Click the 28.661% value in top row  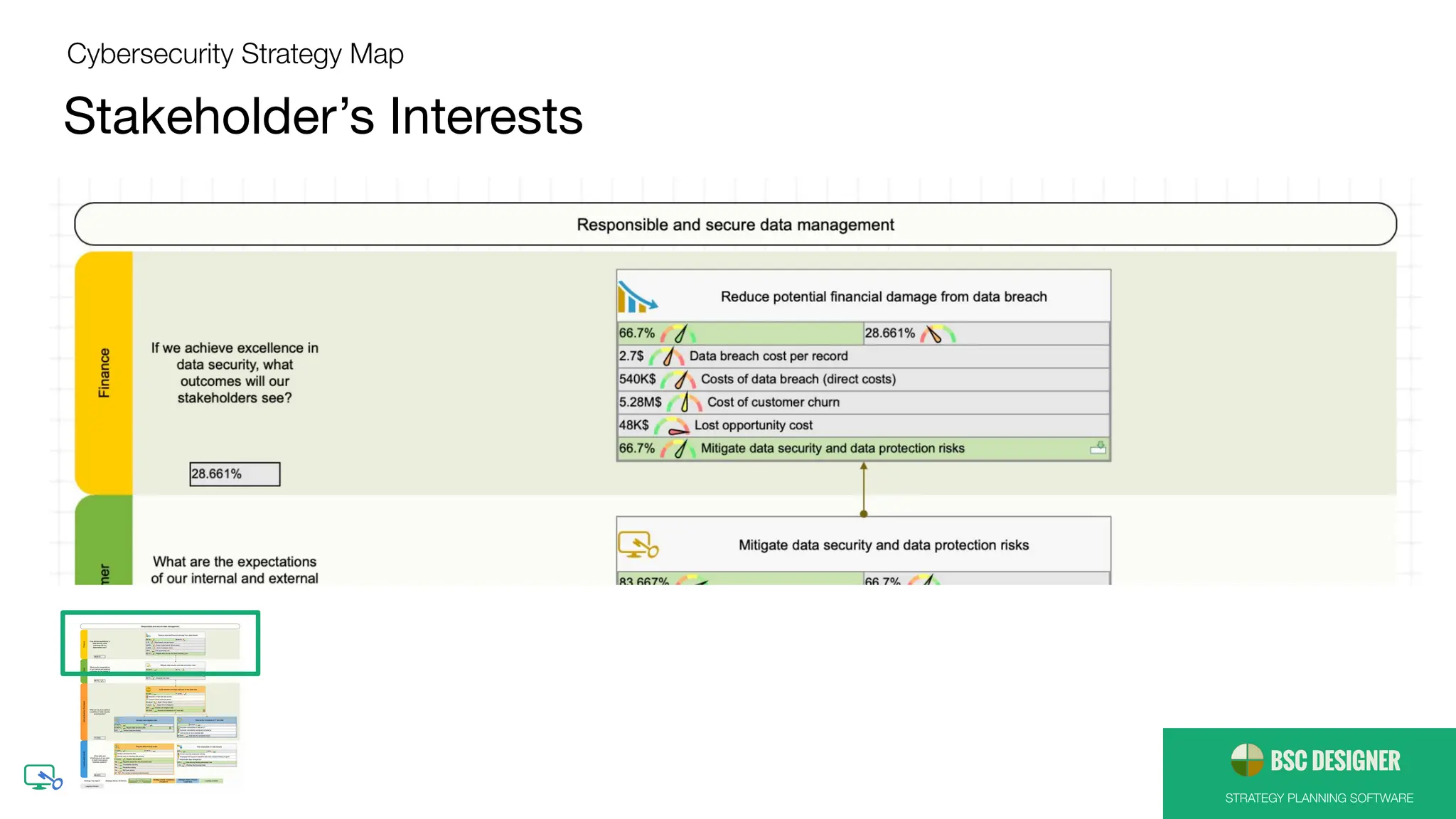pos(890,333)
